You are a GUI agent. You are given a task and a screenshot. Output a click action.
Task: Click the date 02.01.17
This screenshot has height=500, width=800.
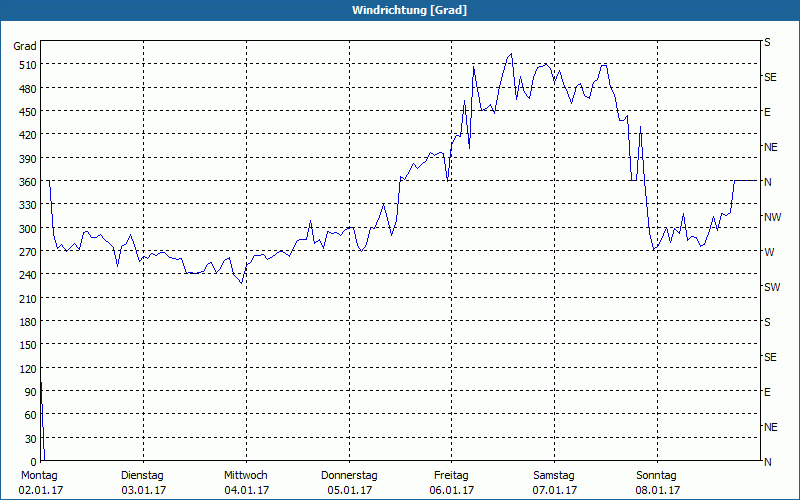click(41, 490)
